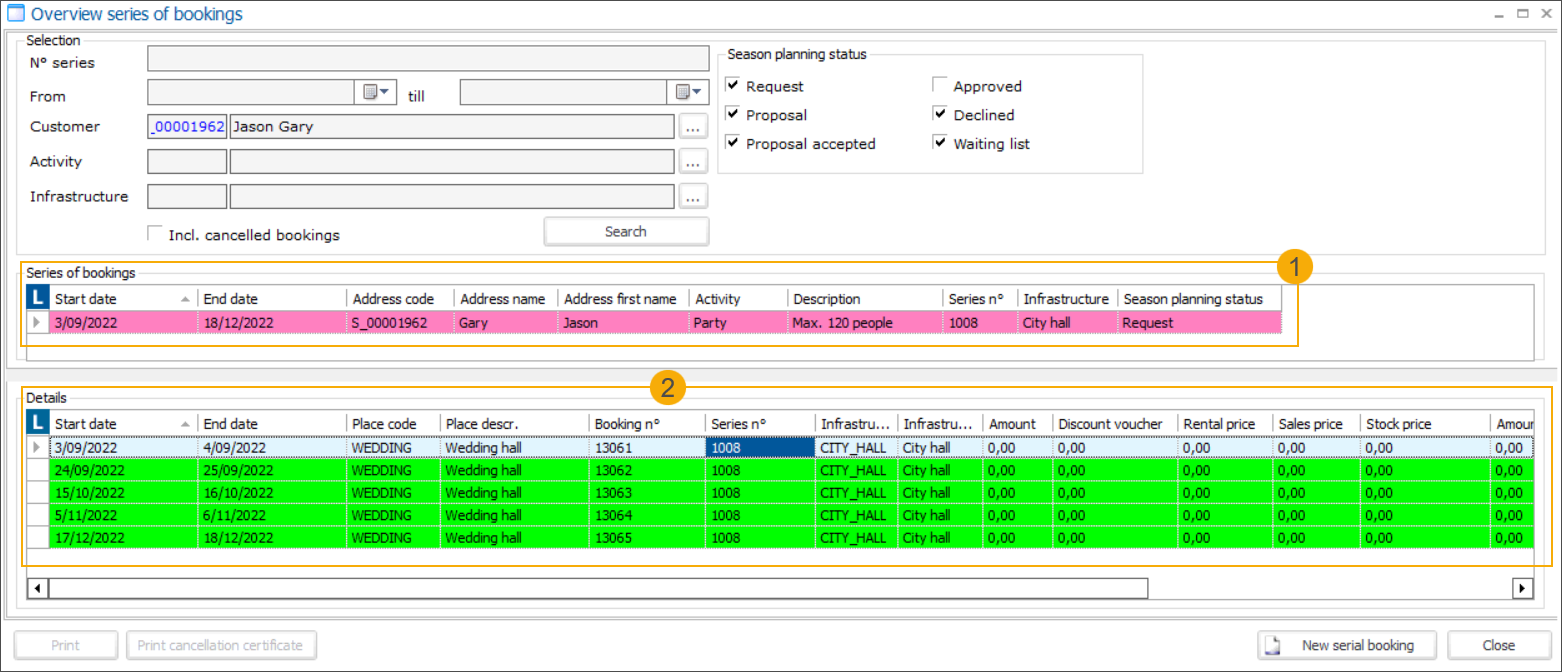Viewport: 1562px width, 672px height.
Task: Enable the Approved status filter
Action: 939,85
